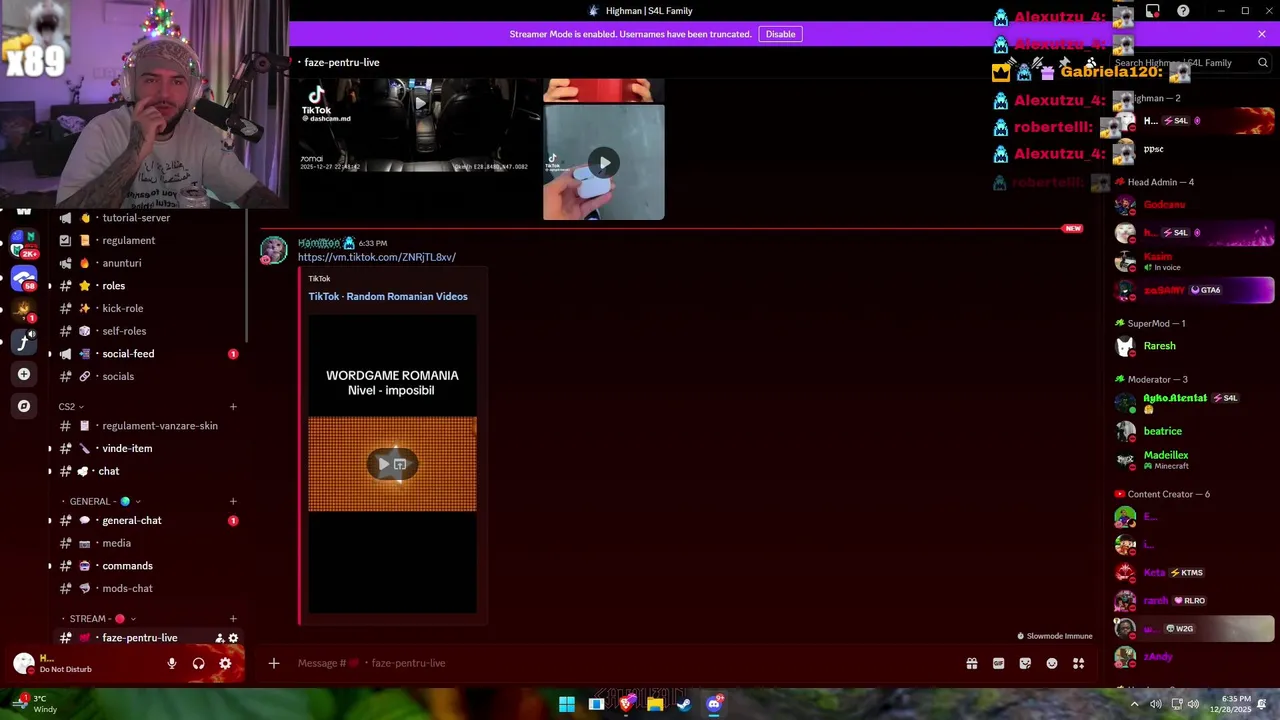This screenshot has width=1280, height=720.
Task: Open the anunturi channel
Action: 122,263
